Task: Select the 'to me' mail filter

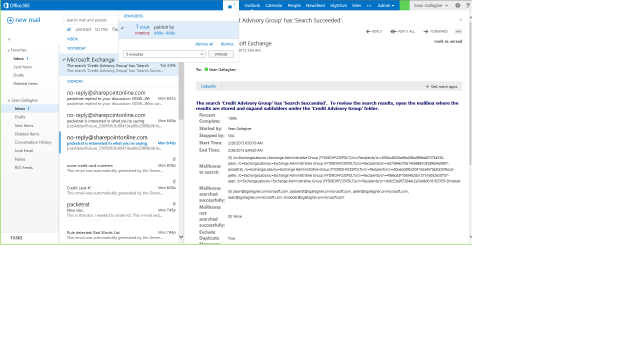Action: tap(101, 29)
